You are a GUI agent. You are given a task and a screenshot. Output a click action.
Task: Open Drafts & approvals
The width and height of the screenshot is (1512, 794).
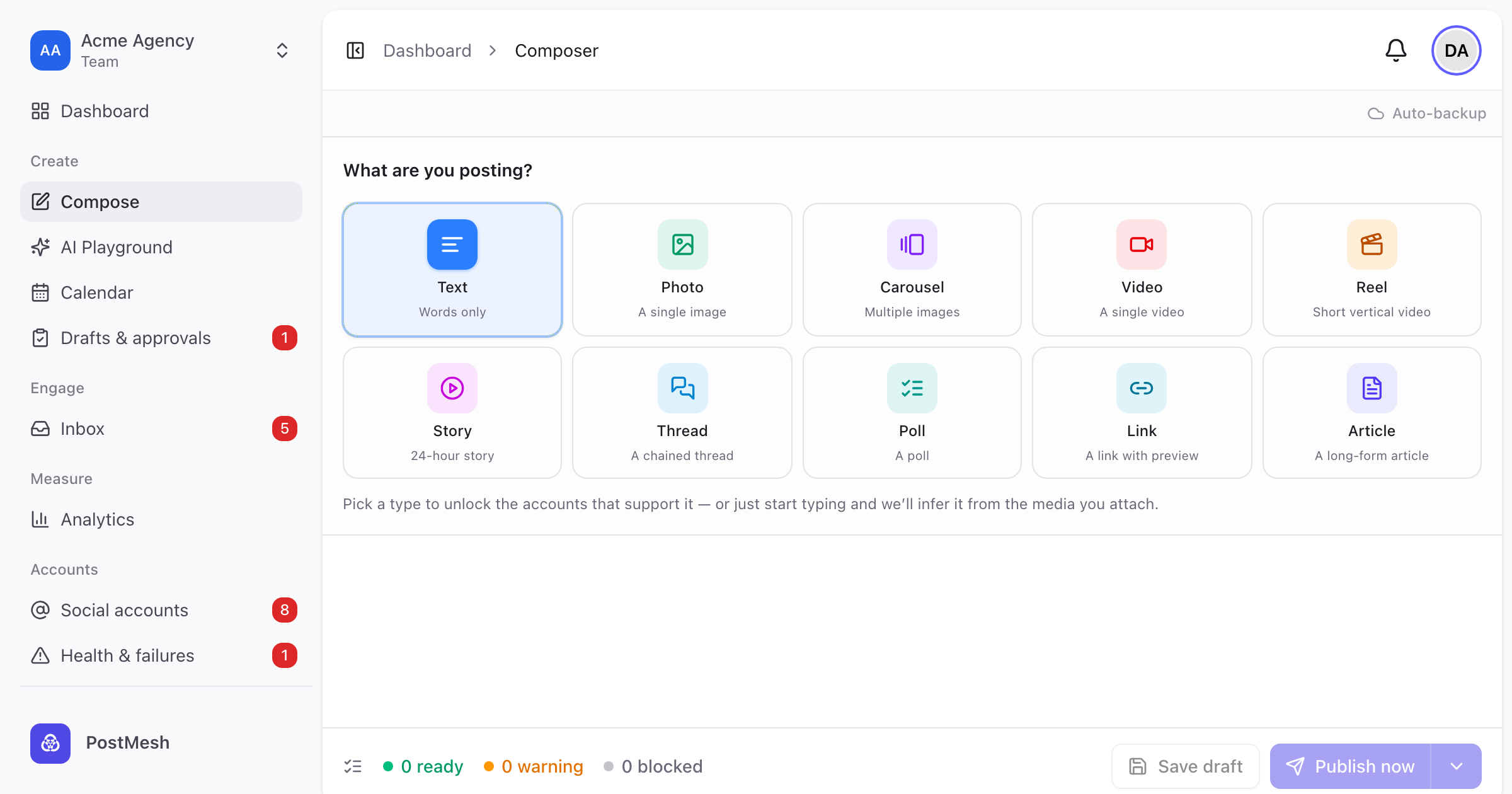[x=161, y=338]
